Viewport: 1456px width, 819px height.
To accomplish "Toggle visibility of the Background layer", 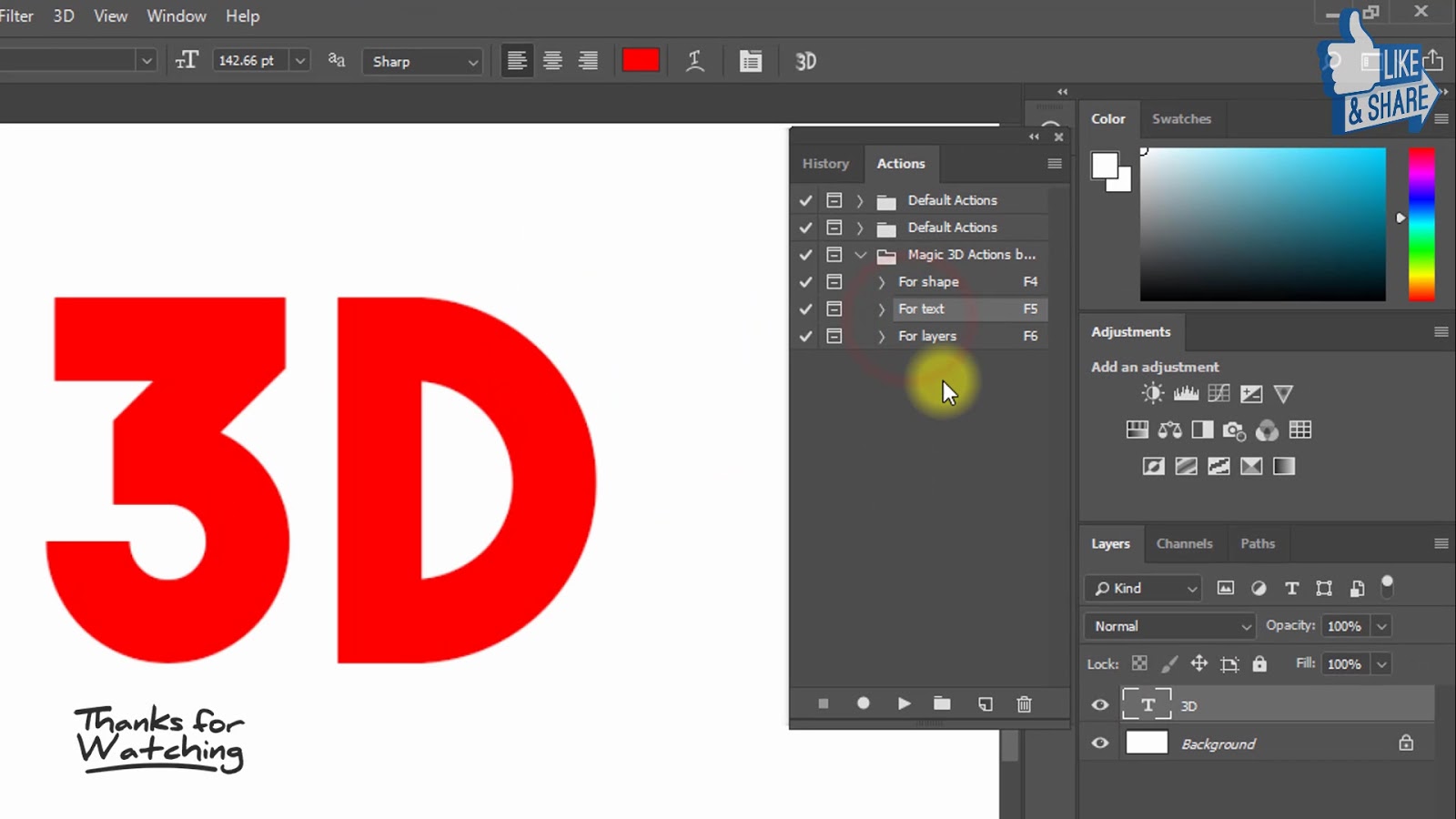I will point(1099,743).
